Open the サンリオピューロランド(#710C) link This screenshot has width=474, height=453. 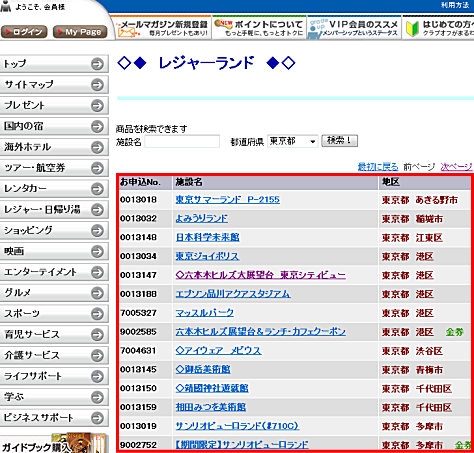tap(237, 426)
